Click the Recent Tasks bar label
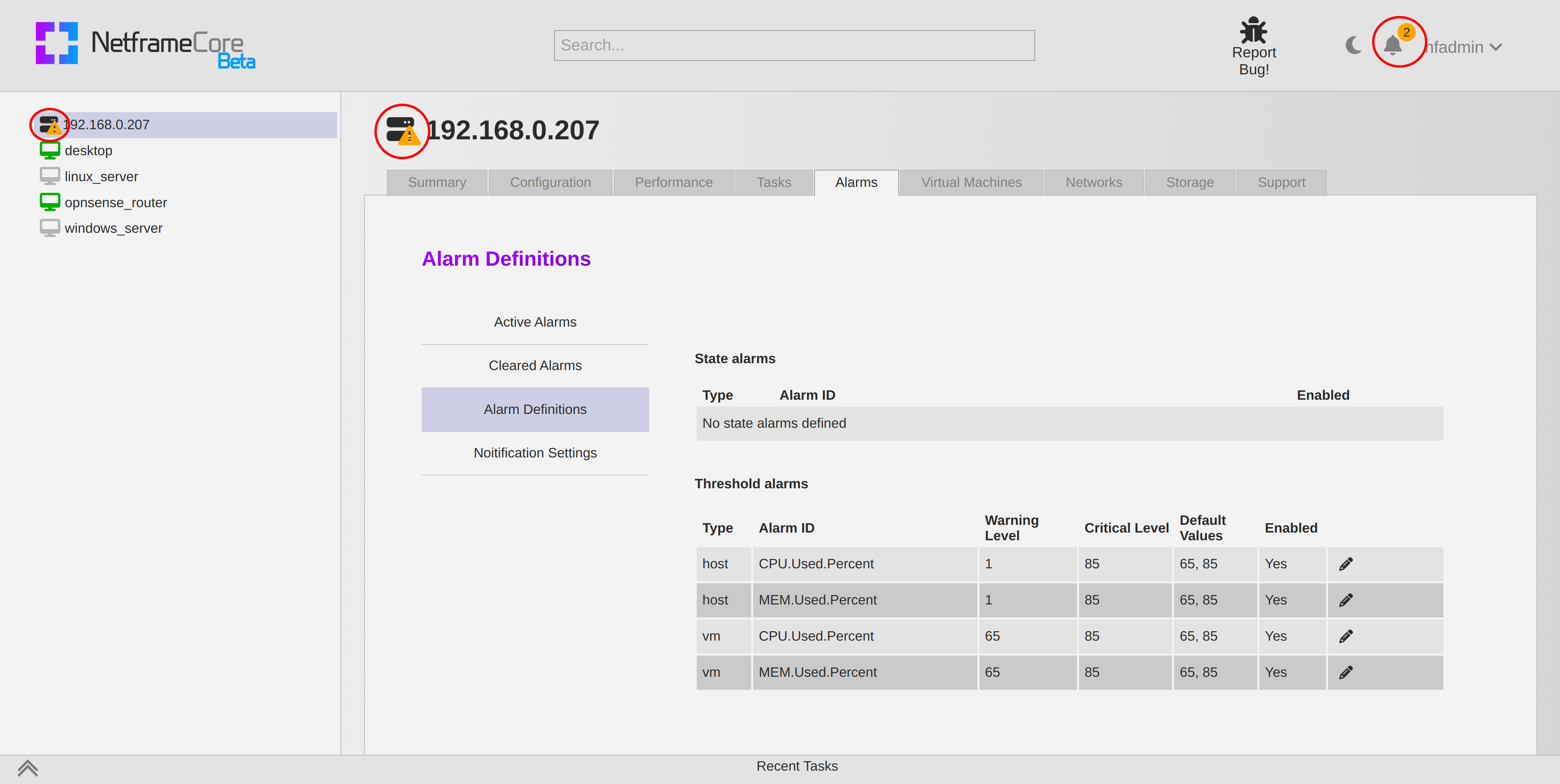This screenshot has width=1560, height=784. point(796,767)
